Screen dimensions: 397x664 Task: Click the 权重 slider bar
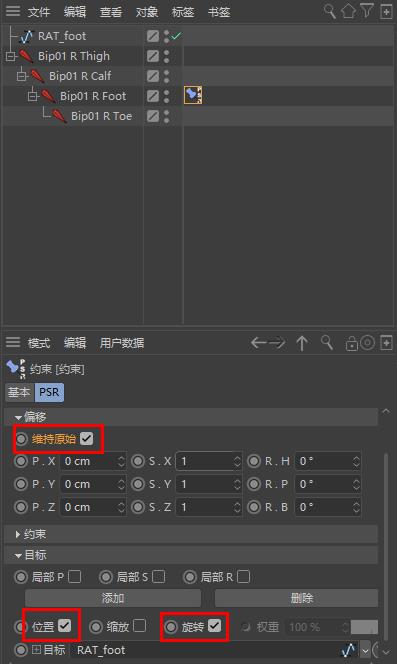[x=364, y=627]
